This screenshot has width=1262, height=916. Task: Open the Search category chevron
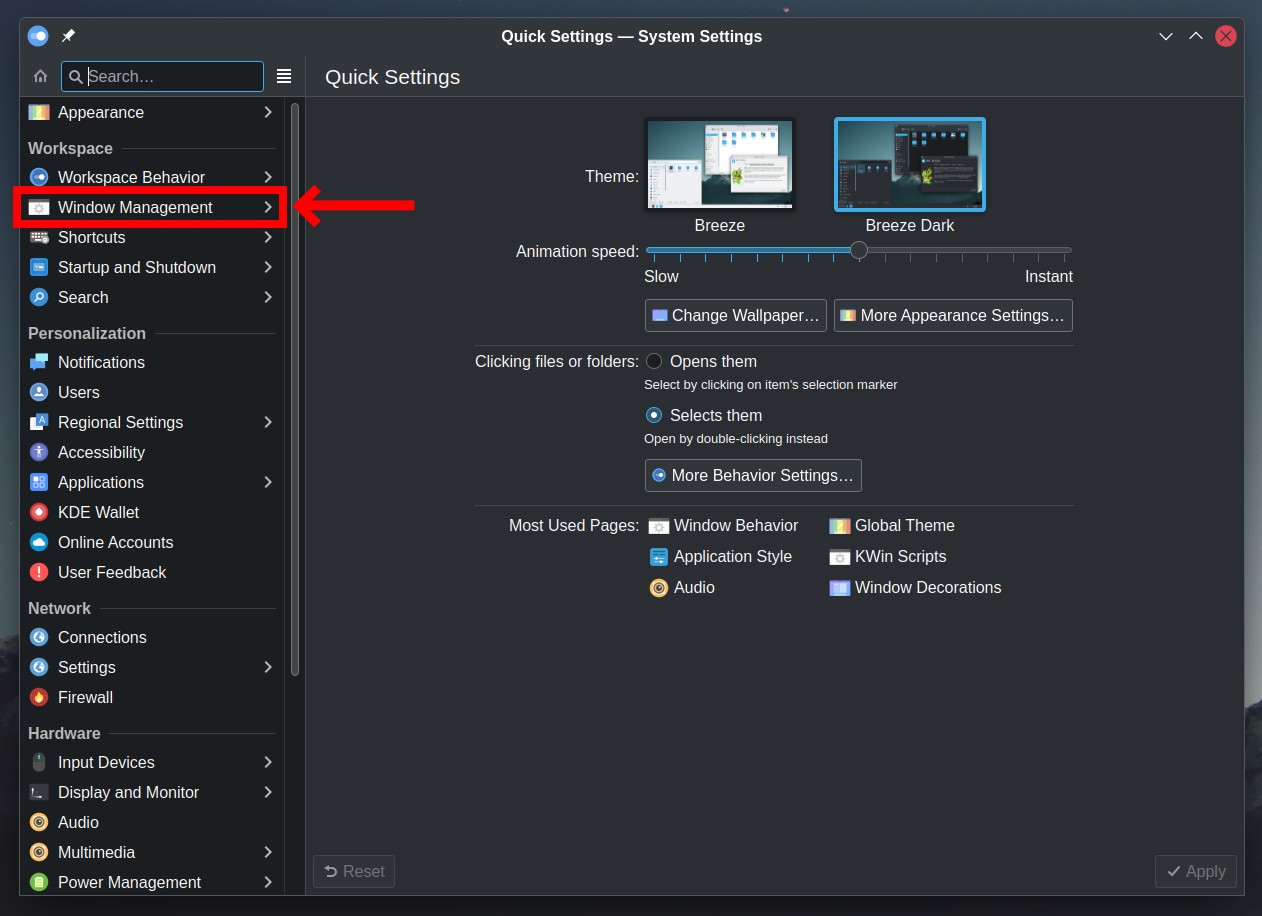click(268, 297)
